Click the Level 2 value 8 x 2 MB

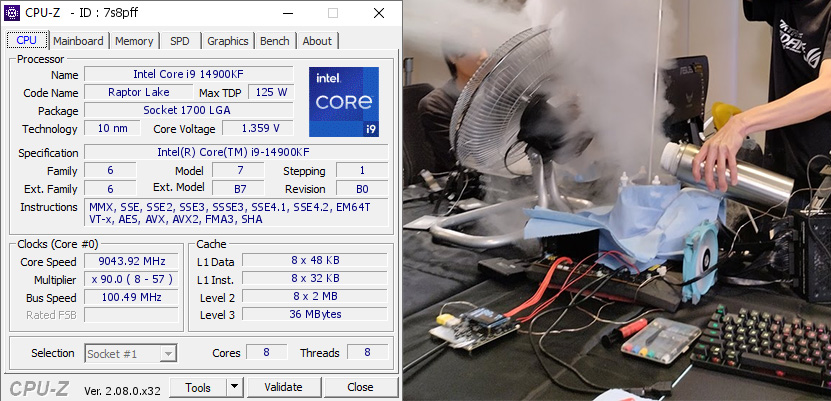[315, 296]
